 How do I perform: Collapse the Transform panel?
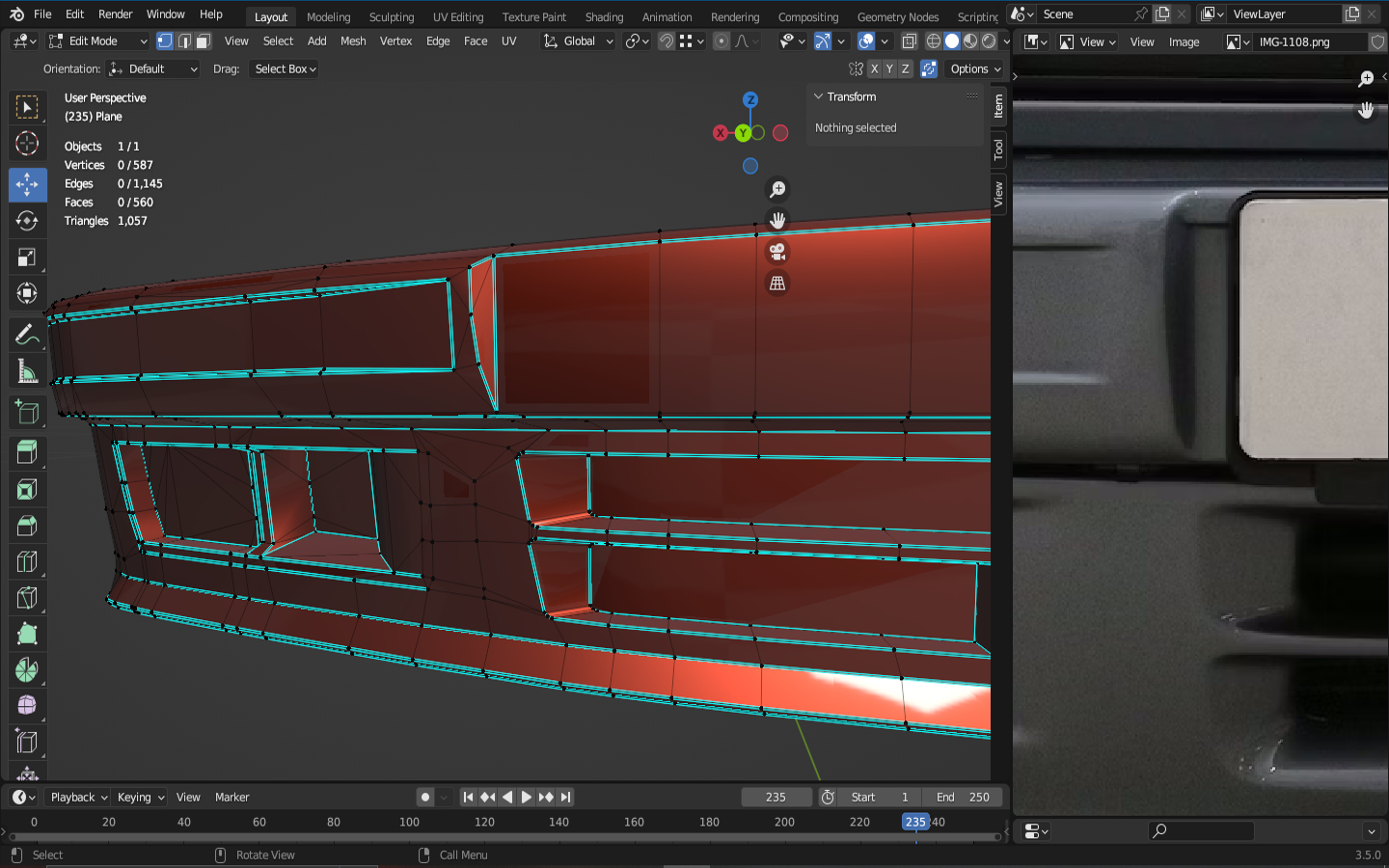pyautogui.click(x=819, y=96)
